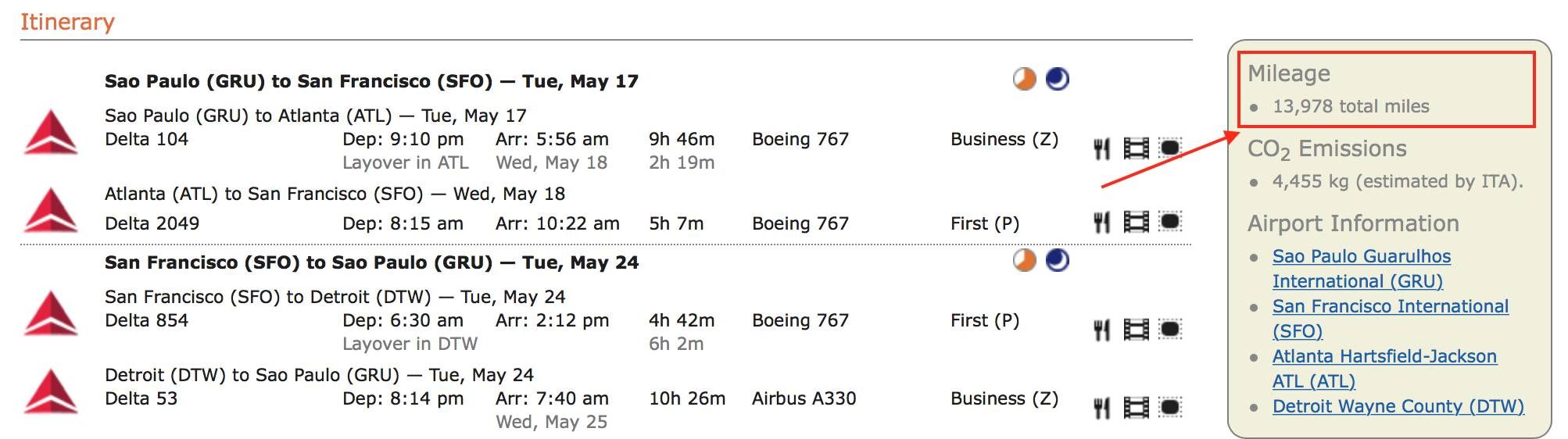Click the Delta logo beside Delta 53

(x=51, y=391)
